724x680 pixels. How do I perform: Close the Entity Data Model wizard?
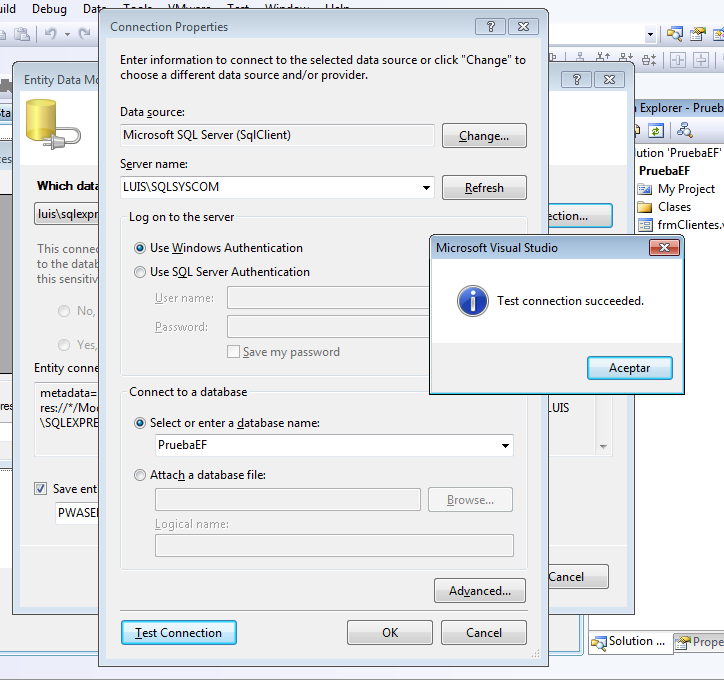point(609,80)
